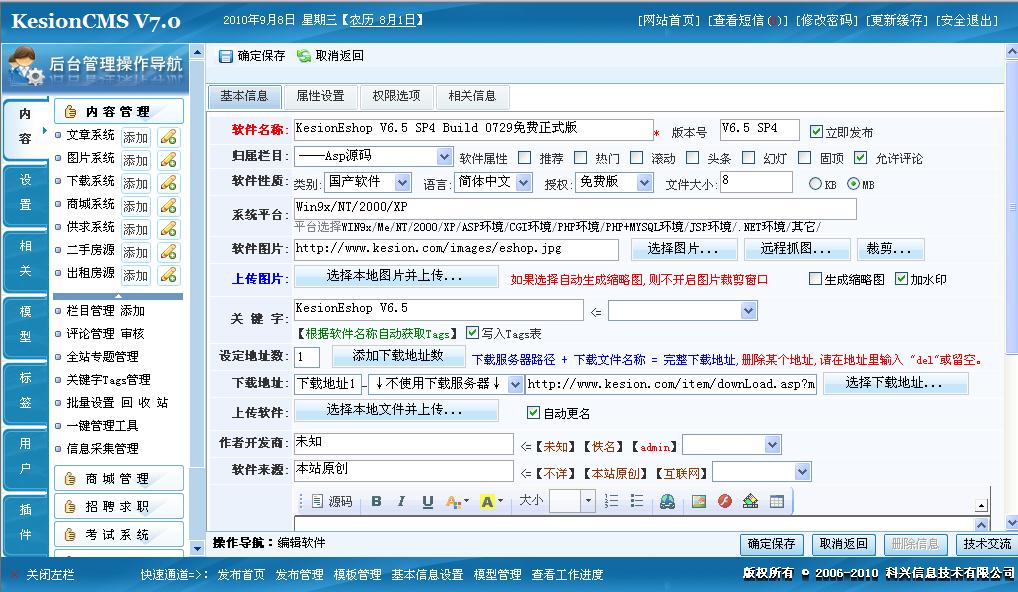Viewport: 1018px width, 592px height.
Task: Click 关闭左栏 close icon at bottom left
Action: pyautogui.click(x=16, y=574)
